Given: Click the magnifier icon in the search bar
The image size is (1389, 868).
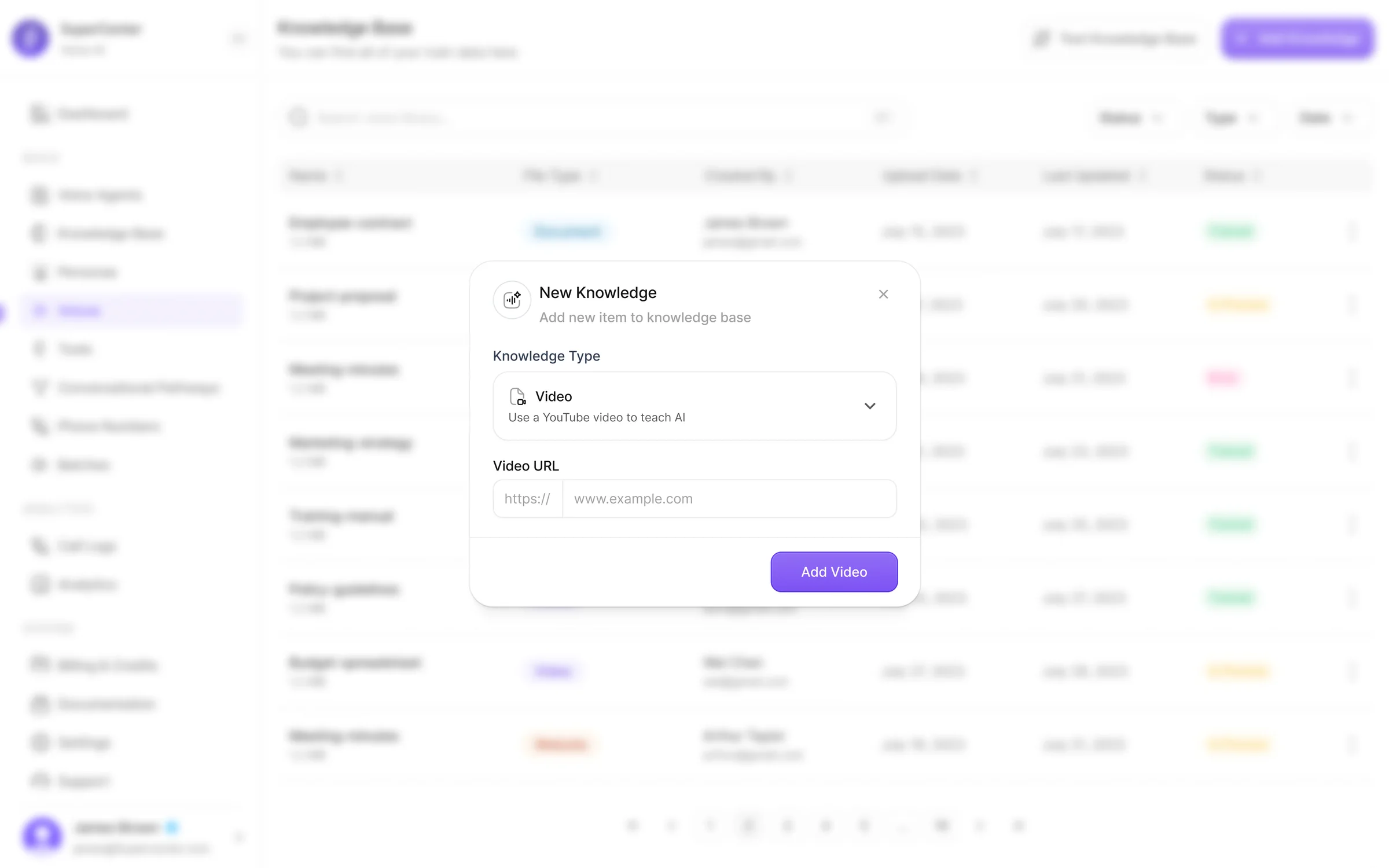Looking at the screenshot, I should click(x=299, y=117).
